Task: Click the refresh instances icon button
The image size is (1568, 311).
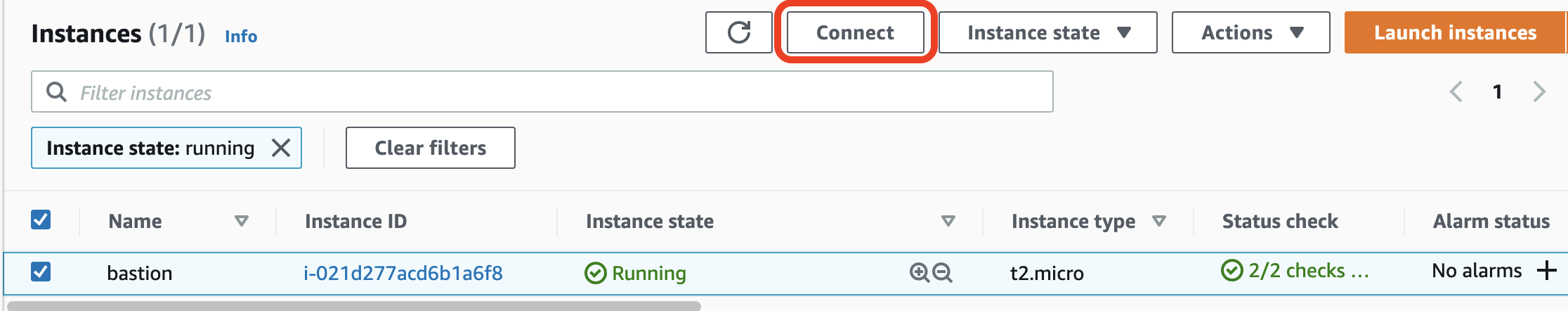Action: (x=739, y=32)
